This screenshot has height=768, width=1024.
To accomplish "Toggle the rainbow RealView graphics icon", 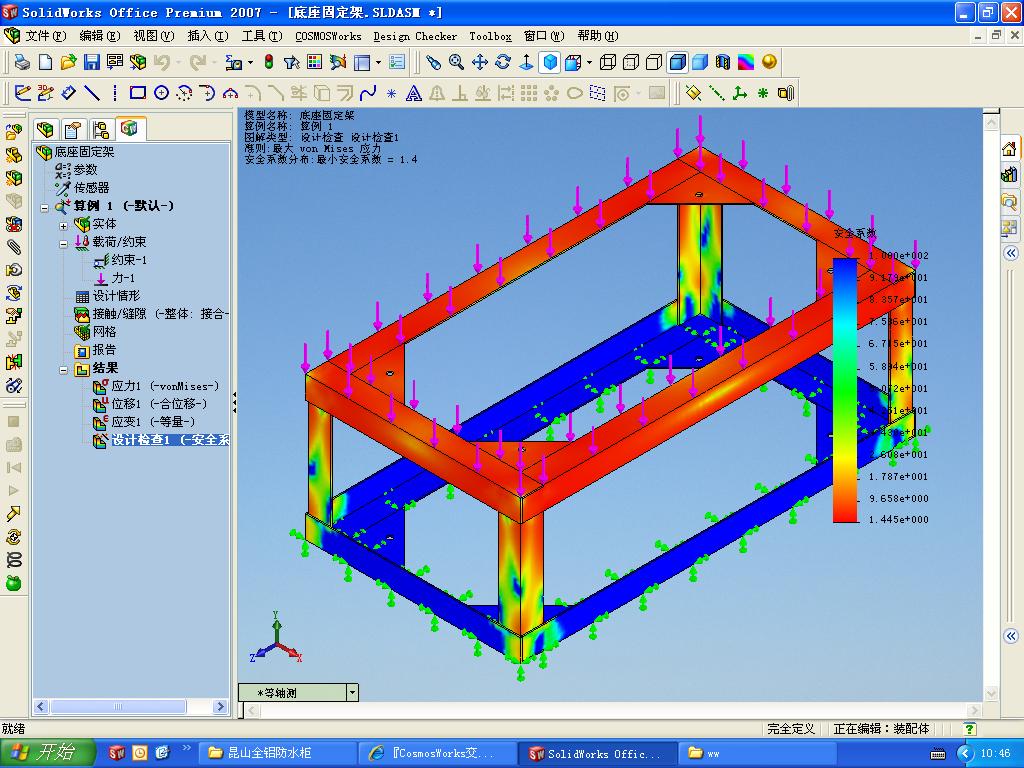I will click(746, 62).
